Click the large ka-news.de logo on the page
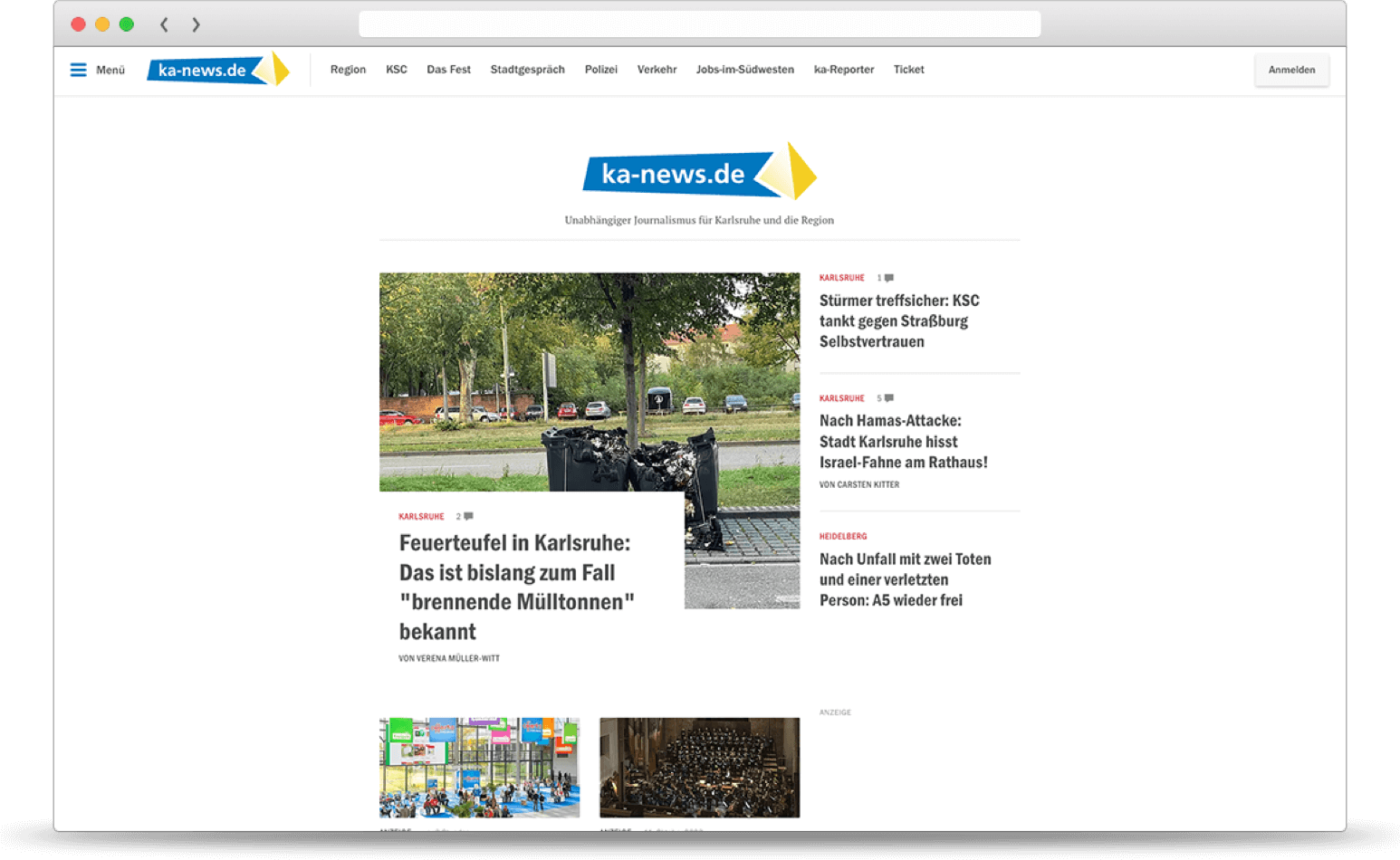 coord(697,172)
